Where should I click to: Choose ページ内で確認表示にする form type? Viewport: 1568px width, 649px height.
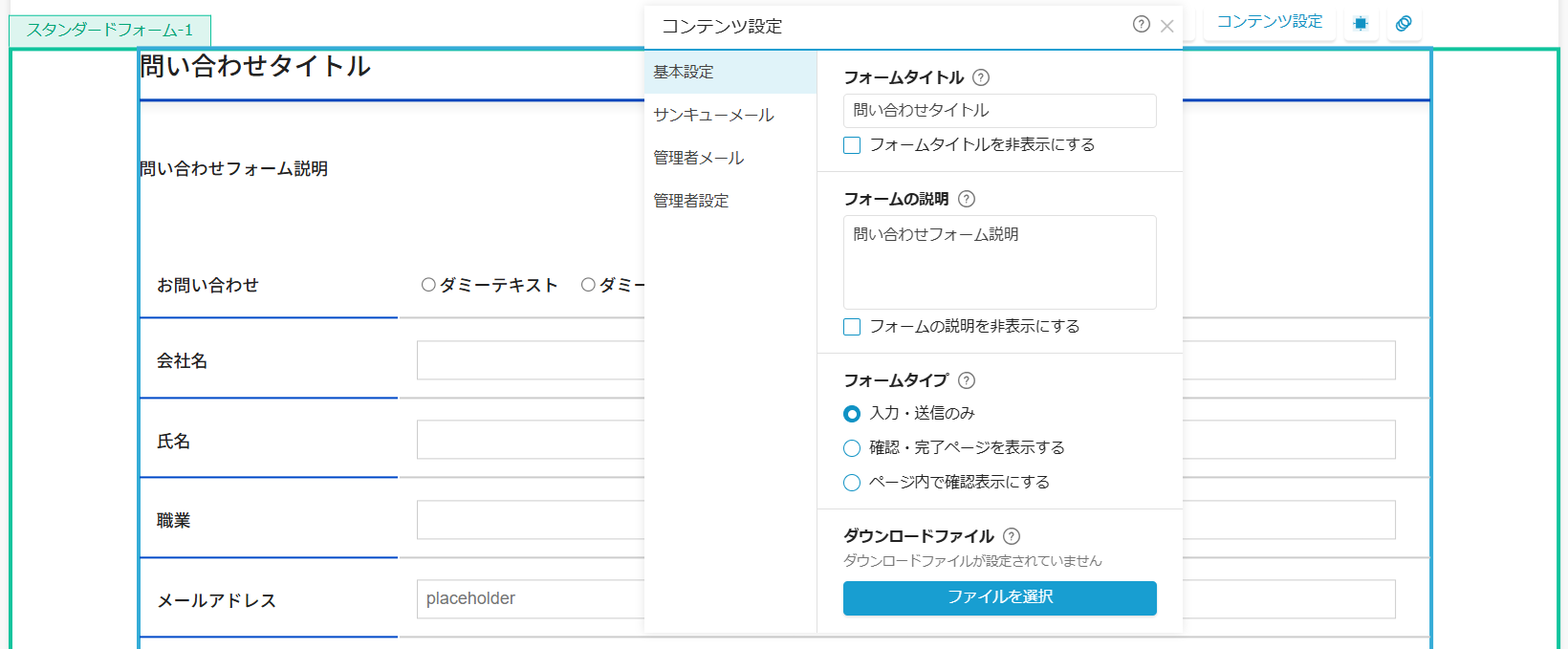tap(852, 483)
